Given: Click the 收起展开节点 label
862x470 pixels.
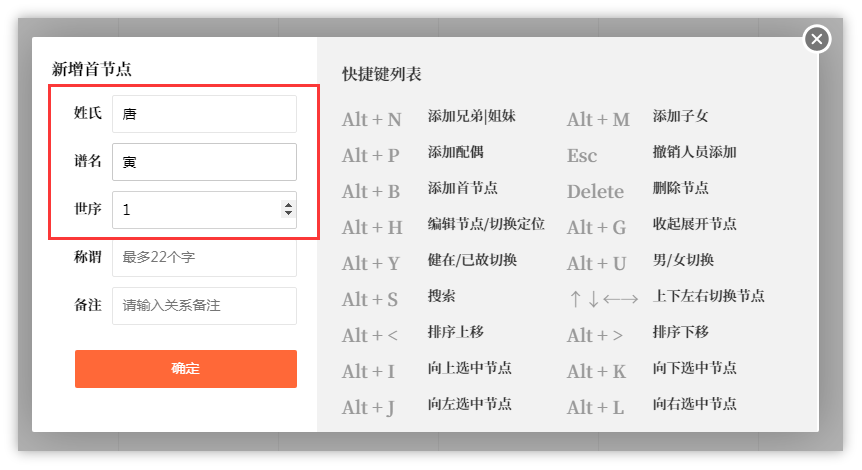Looking at the screenshot, I should [x=694, y=224].
